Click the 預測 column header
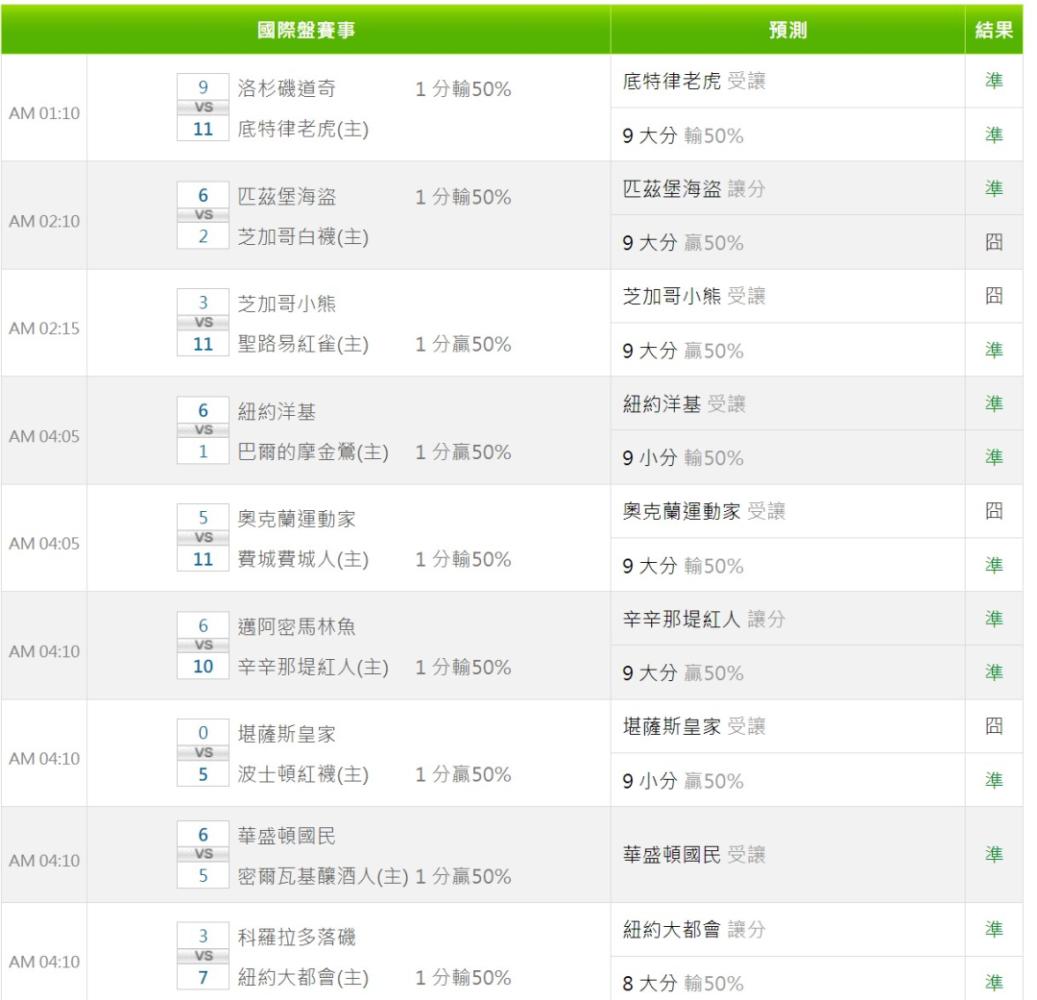Image resolution: width=1037 pixels, height=1000 pixels. [x=787, y=30]
